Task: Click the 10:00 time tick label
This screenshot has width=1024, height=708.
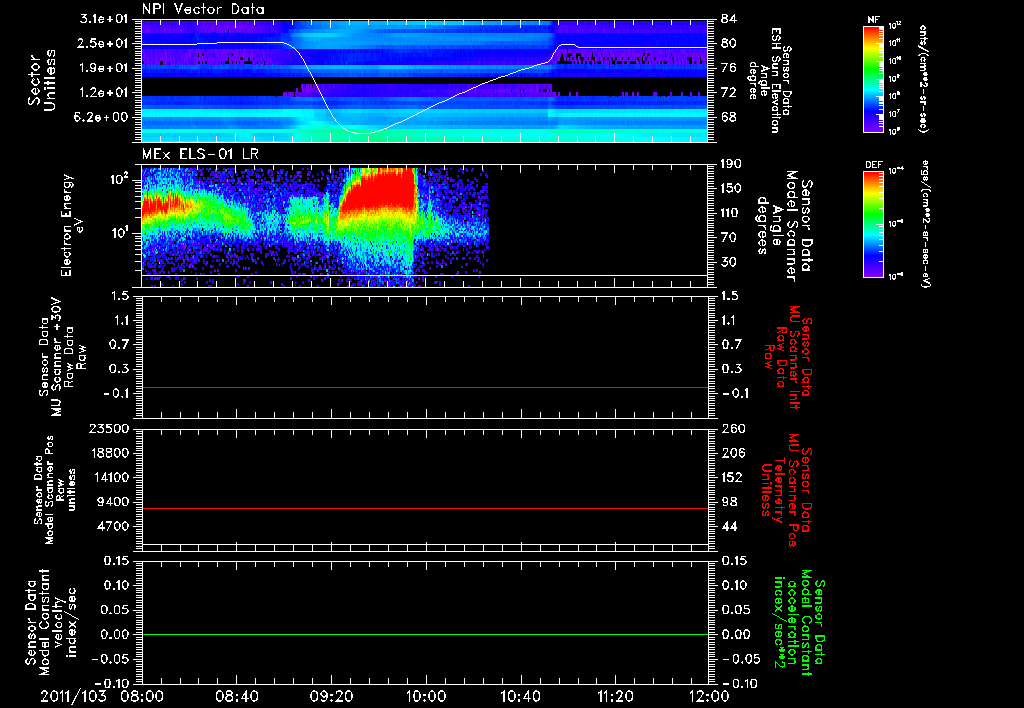Action: click(426, 696)
